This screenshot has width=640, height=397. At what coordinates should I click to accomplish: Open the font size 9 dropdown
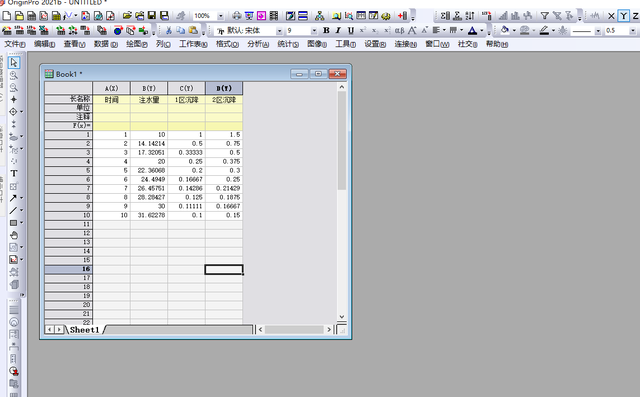tap(314, 31)
